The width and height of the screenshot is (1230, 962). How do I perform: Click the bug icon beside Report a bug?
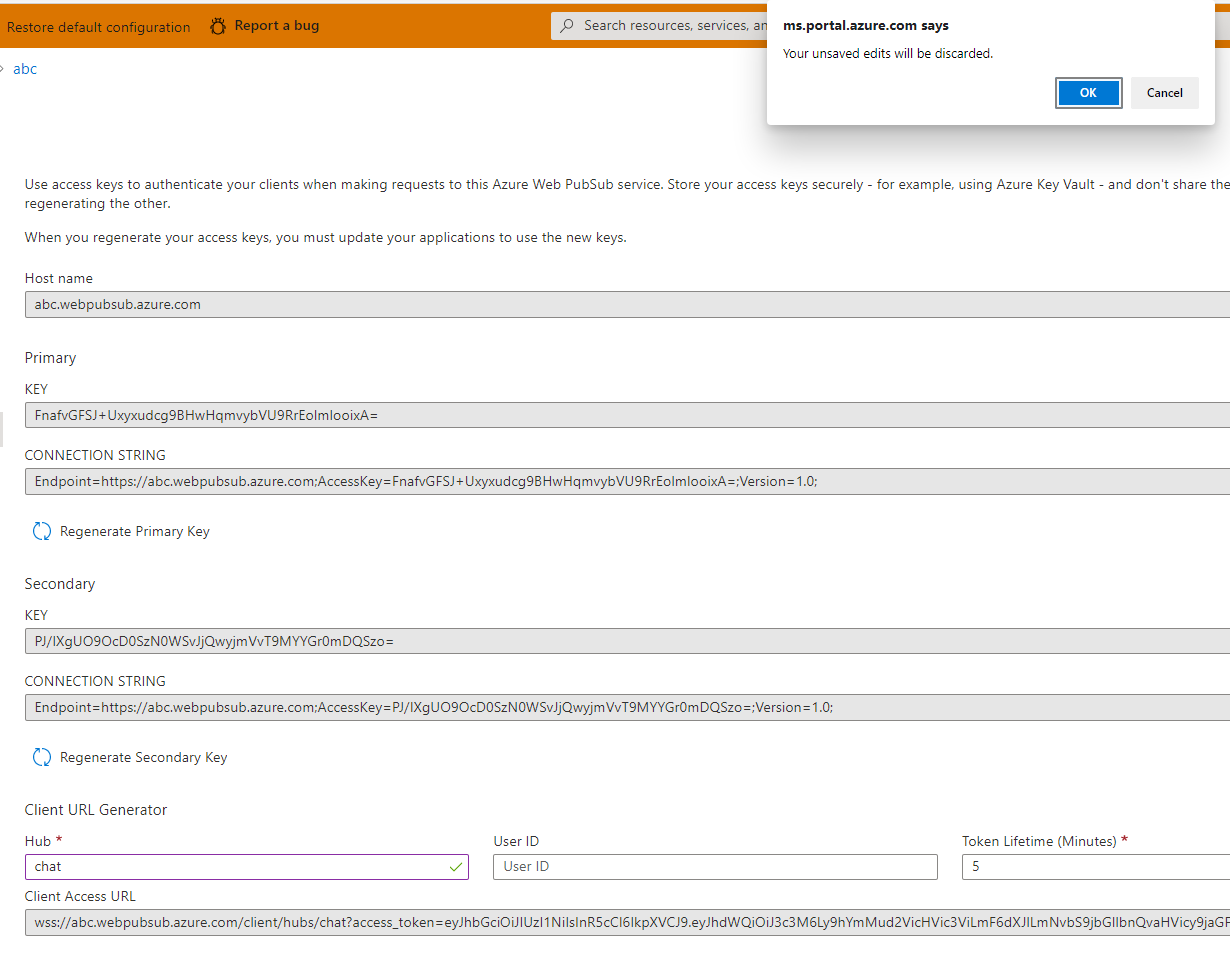(218, 25)
